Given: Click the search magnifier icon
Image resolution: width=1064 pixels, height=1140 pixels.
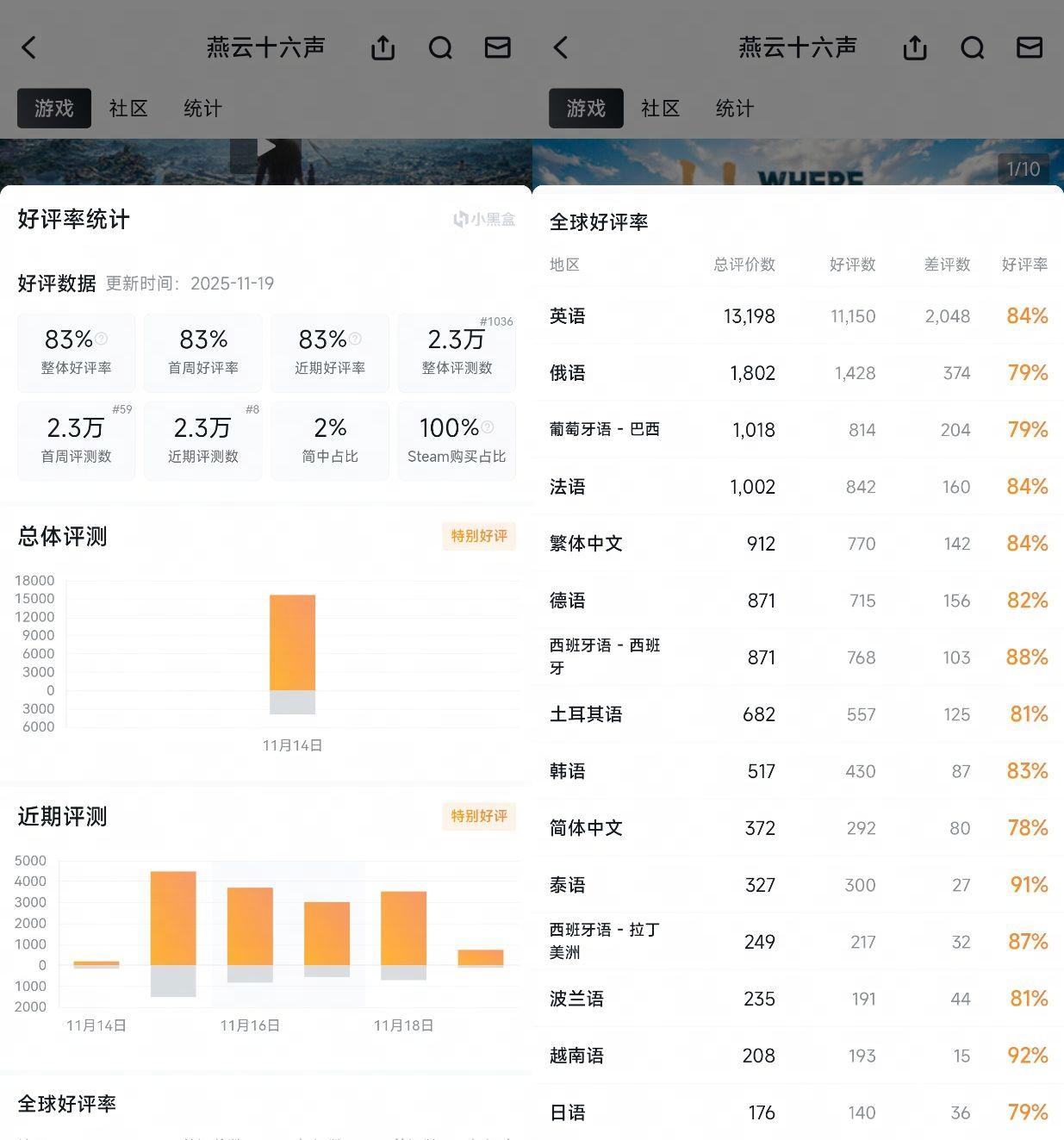Looking at the screenshot, I should 440,47.
